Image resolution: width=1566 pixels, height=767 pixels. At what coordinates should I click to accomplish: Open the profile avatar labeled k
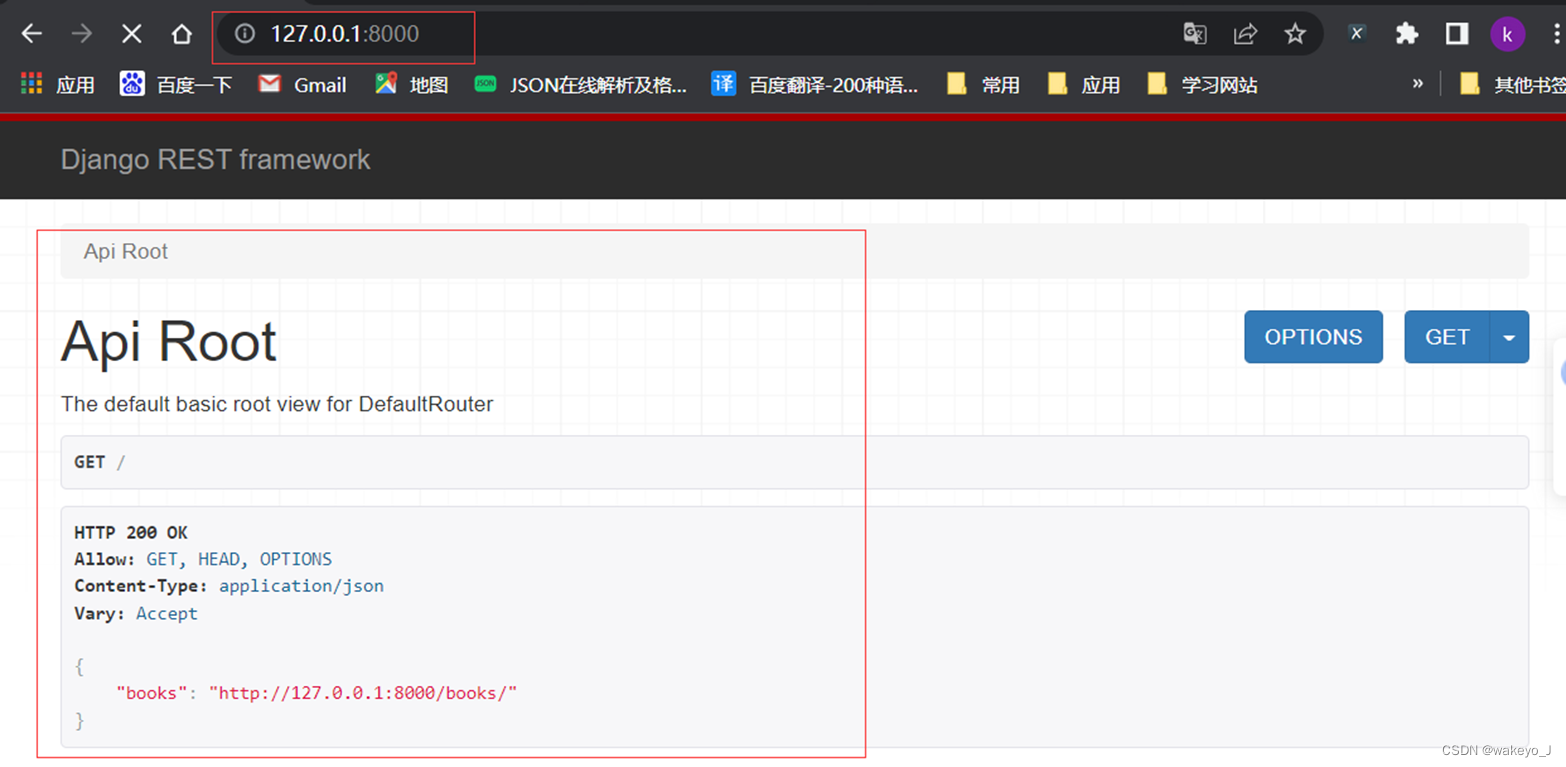point(1507,35)
